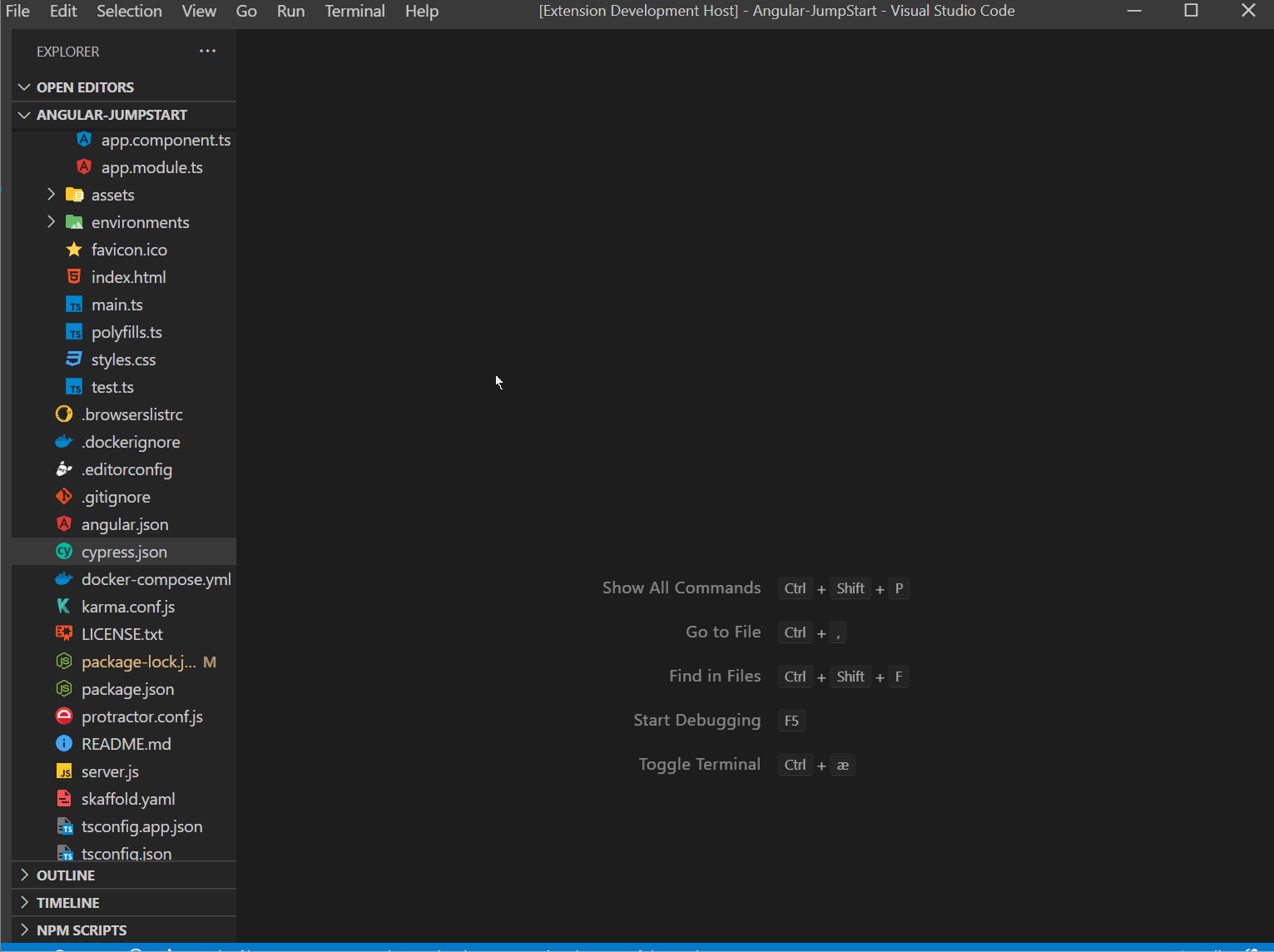The width and height of the screenshot is (1274, 952).
Task: Click the star icon of favicon.ico
Action: point(74,250)
